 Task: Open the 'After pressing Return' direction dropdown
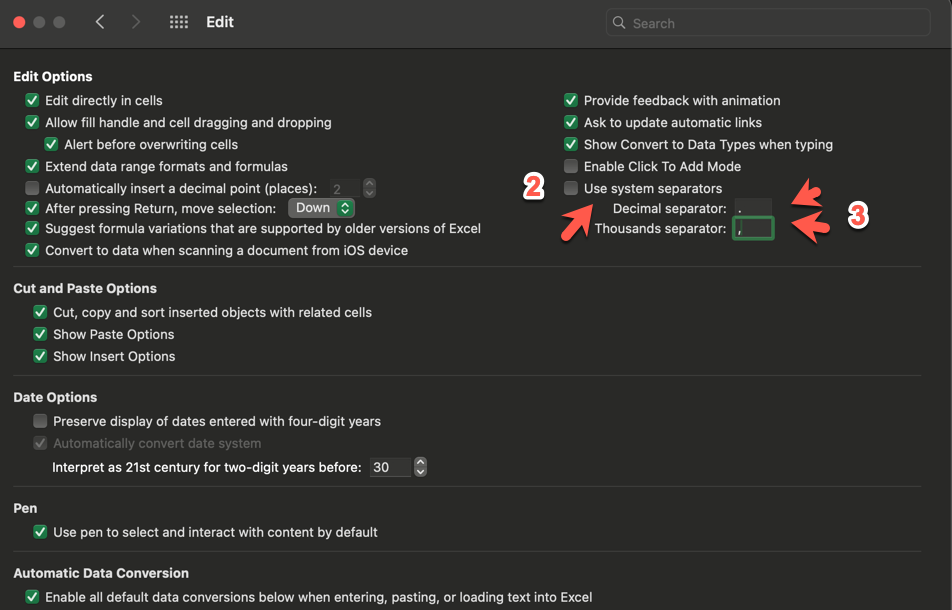pos(320,207)
